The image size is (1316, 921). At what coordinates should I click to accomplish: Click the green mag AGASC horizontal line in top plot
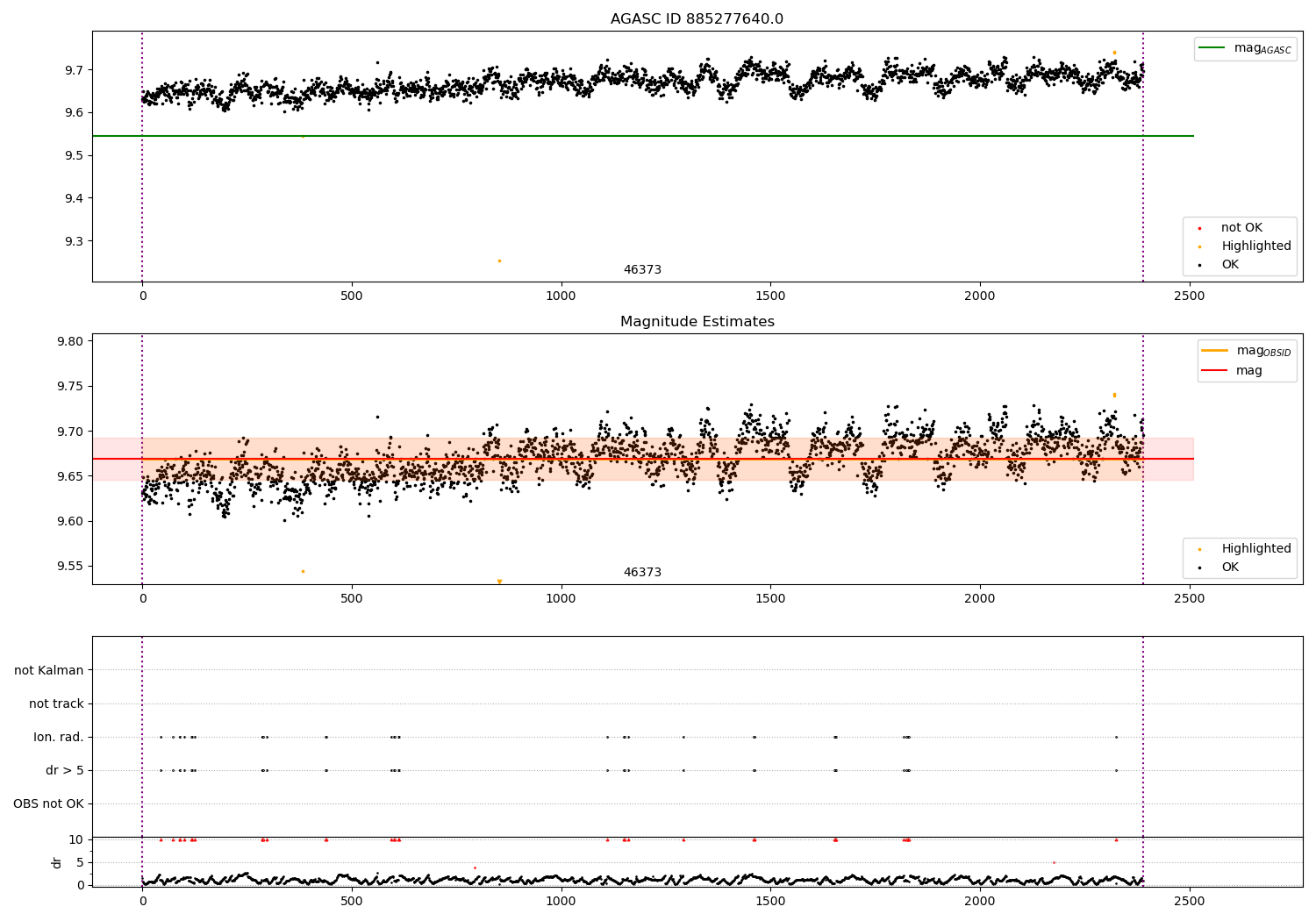(x=643, y=136)
